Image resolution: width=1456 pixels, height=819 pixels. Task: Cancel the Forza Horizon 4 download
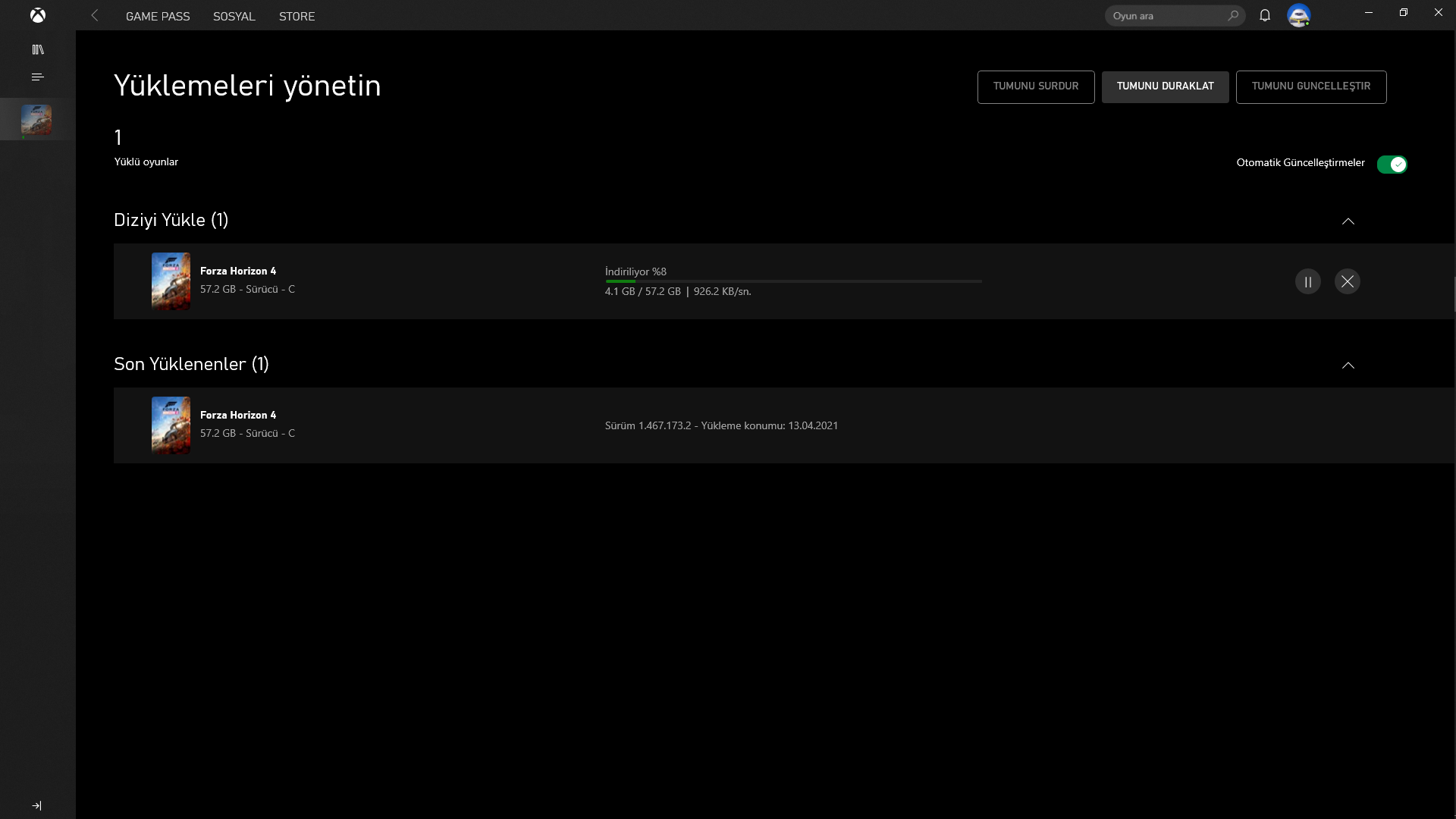point(1347,281)
